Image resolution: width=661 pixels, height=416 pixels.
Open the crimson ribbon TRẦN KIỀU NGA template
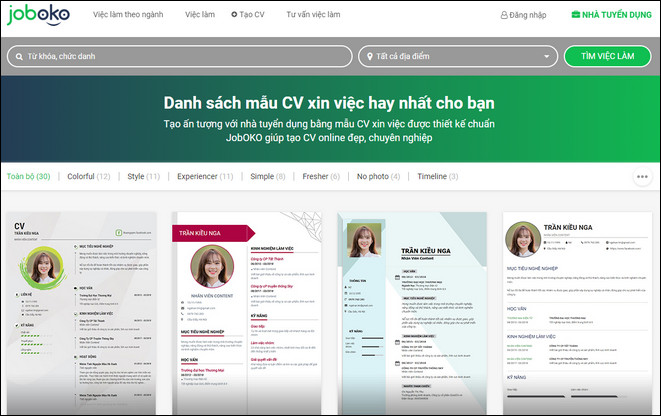(247, 313)
